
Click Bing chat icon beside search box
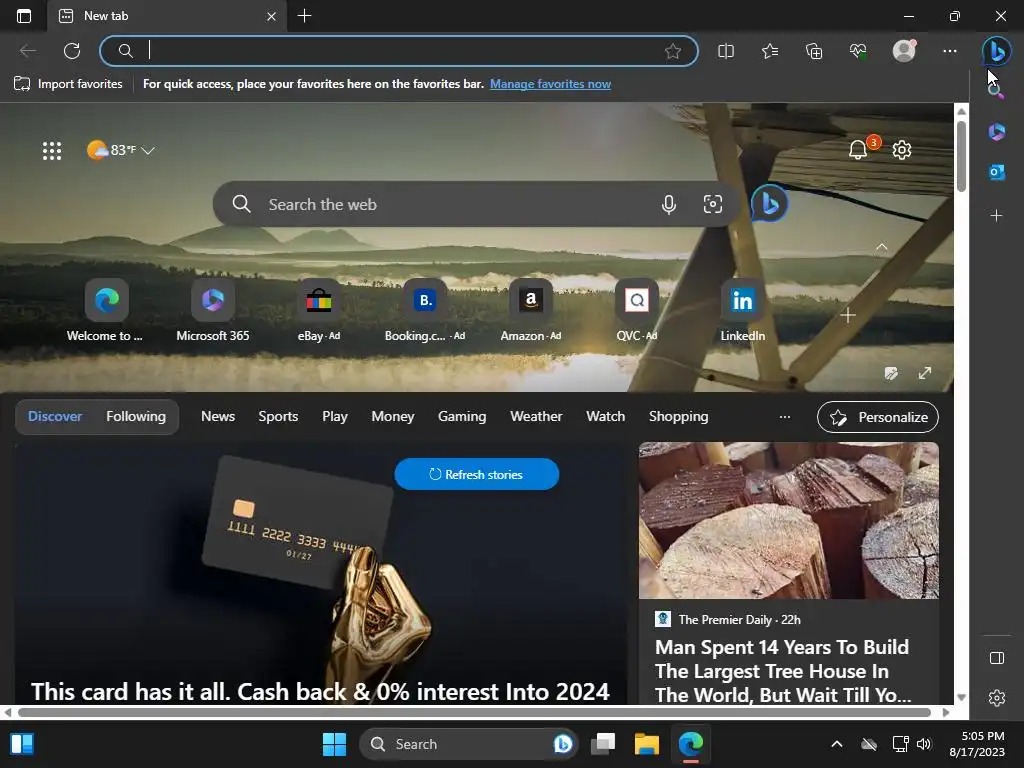(770, 204)
